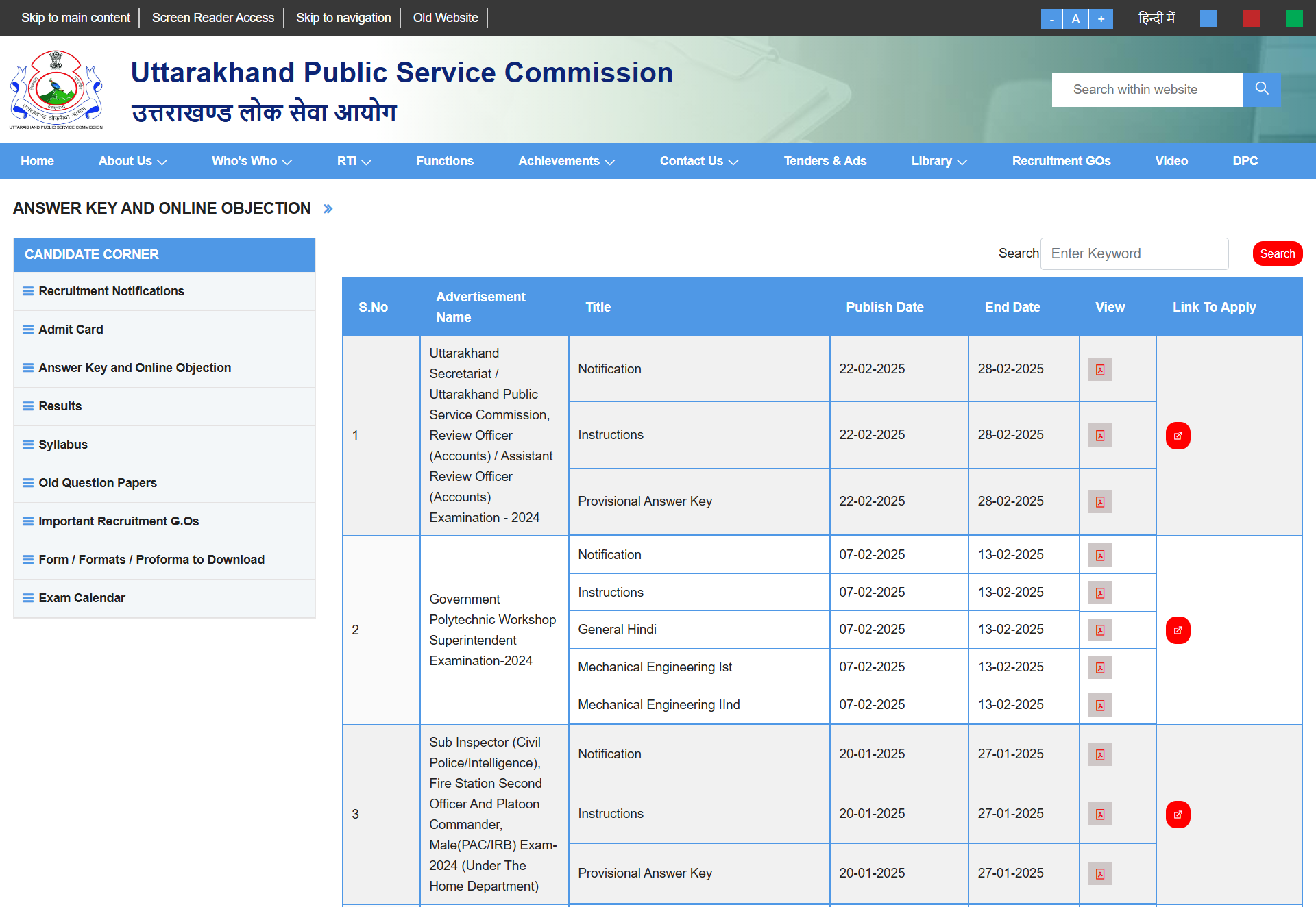The height and width of the screenshot is (907, 1316).
Task: Decrease font size with minus button
Action: [1051, 19]
